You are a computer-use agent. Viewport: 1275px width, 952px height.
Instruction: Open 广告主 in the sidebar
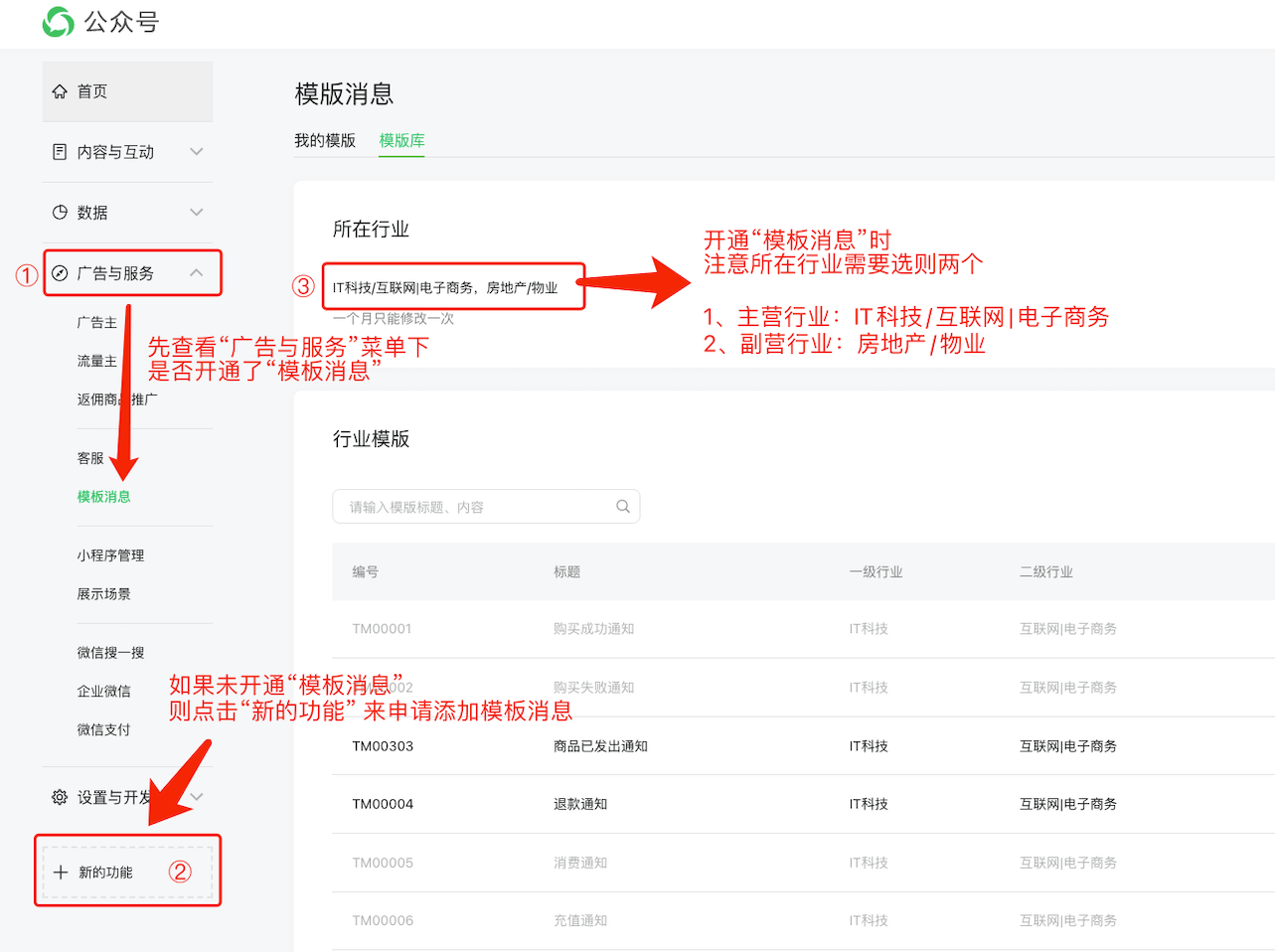coord(97,323)
